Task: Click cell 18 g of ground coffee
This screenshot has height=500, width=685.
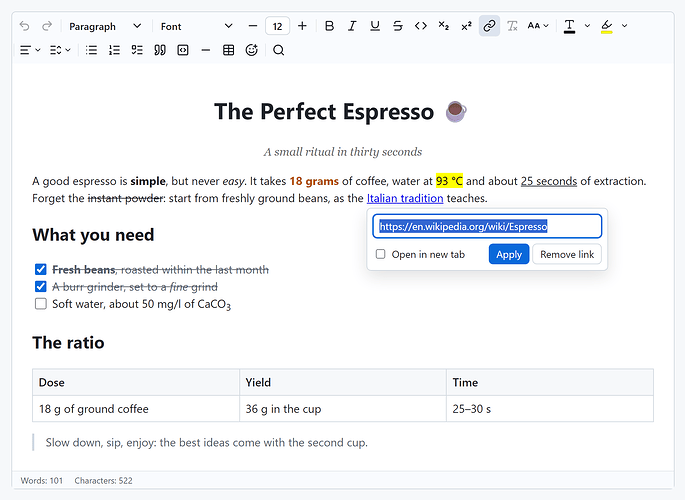Action: 136,409
